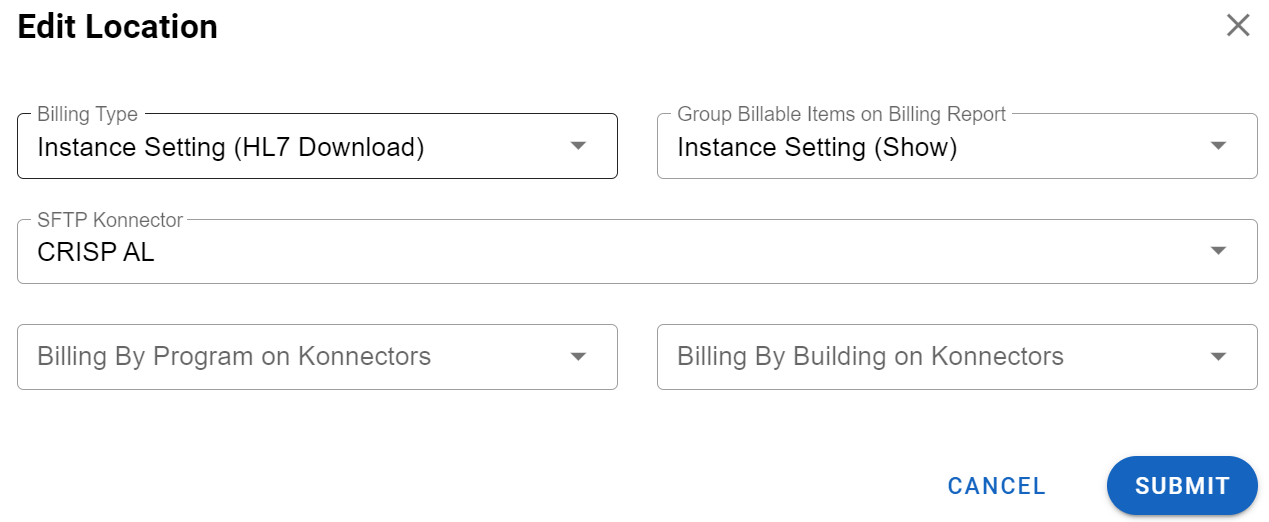Cancel editing the location
1269x522 pixels.
[x=996, y=486]
